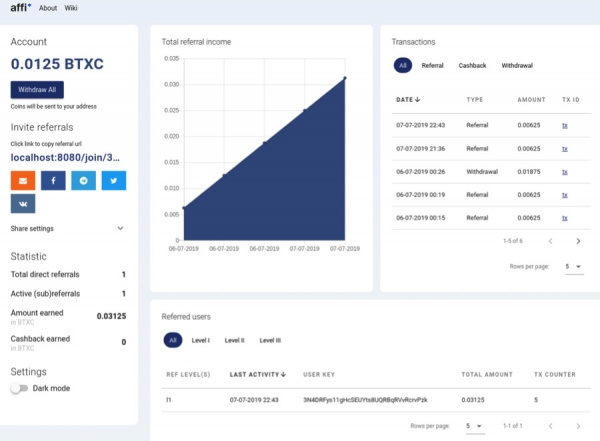Viewport: 600px width, 441px height.
Task: Click the affi logo
Action: coord(20,8)
